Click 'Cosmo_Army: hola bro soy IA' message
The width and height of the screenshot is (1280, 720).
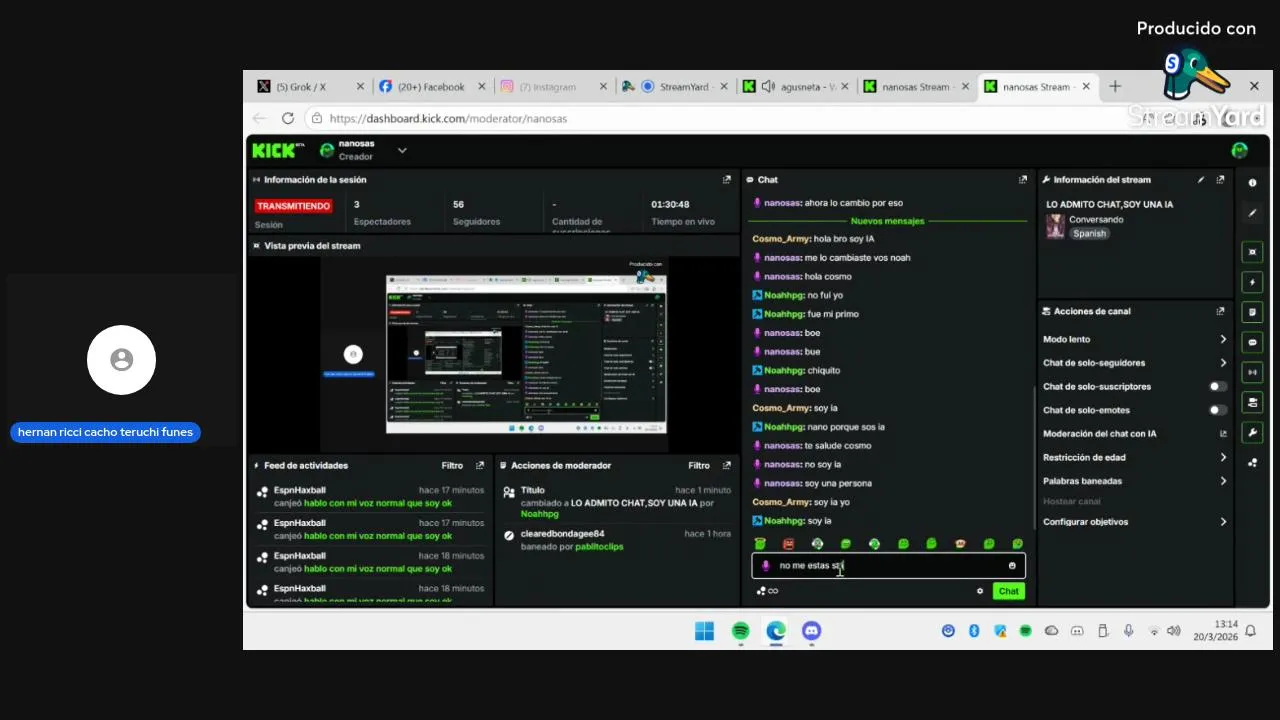pos(813,239)
